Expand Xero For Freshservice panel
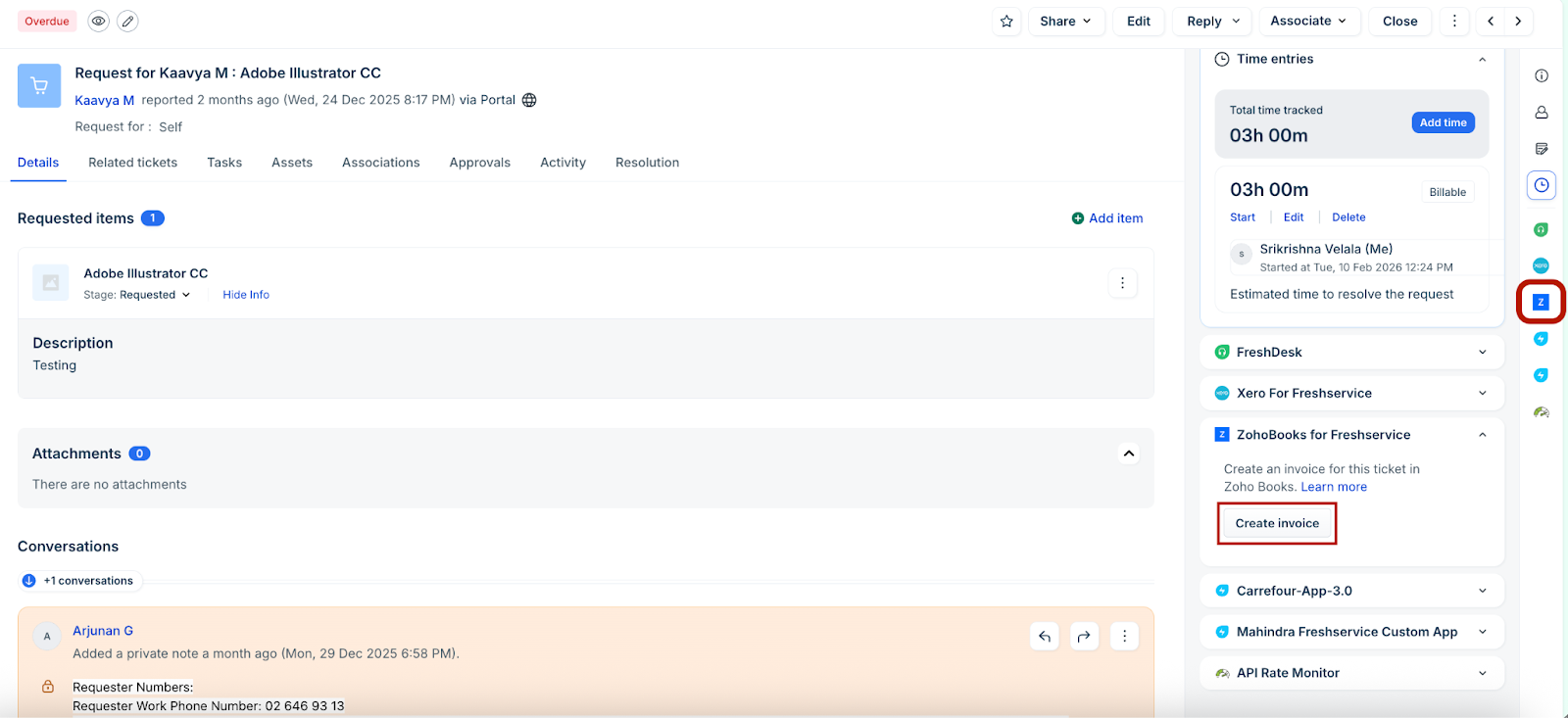 [x=1482, y=394]
